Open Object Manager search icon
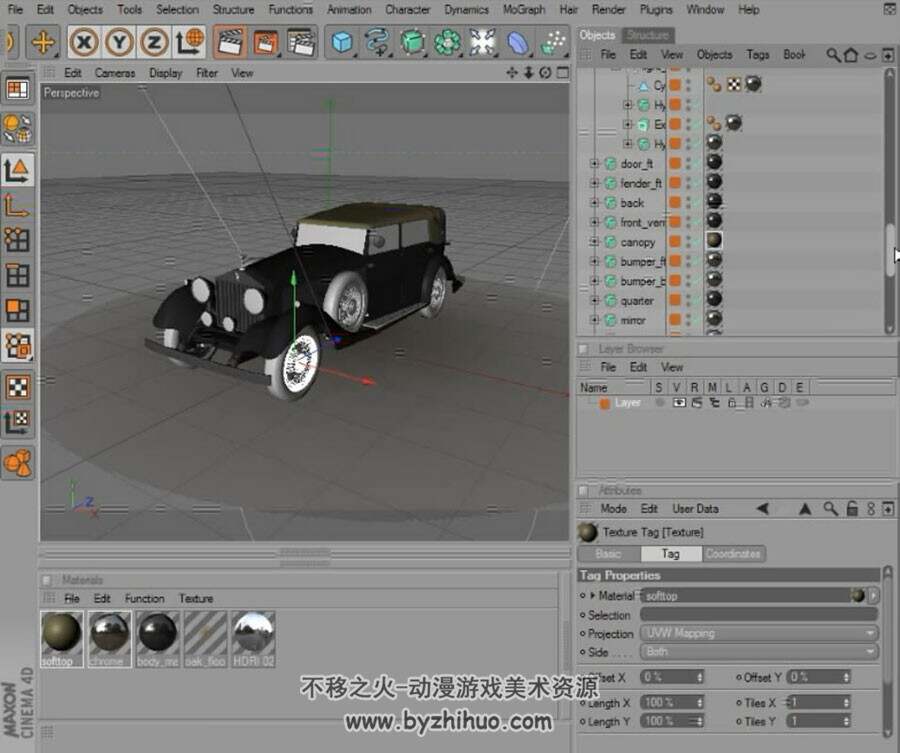The image size is (900, 753). coord(833,55)
